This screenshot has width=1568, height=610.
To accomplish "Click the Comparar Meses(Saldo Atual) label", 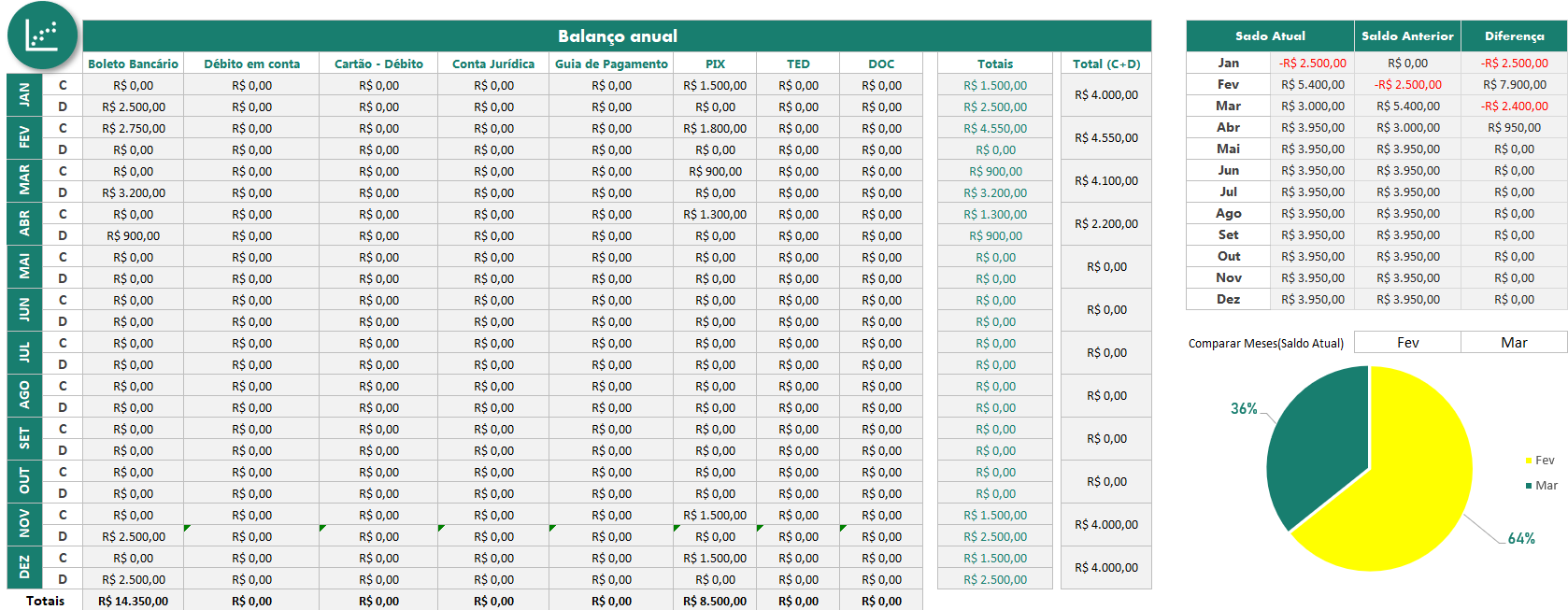I will pos(1265,344).
